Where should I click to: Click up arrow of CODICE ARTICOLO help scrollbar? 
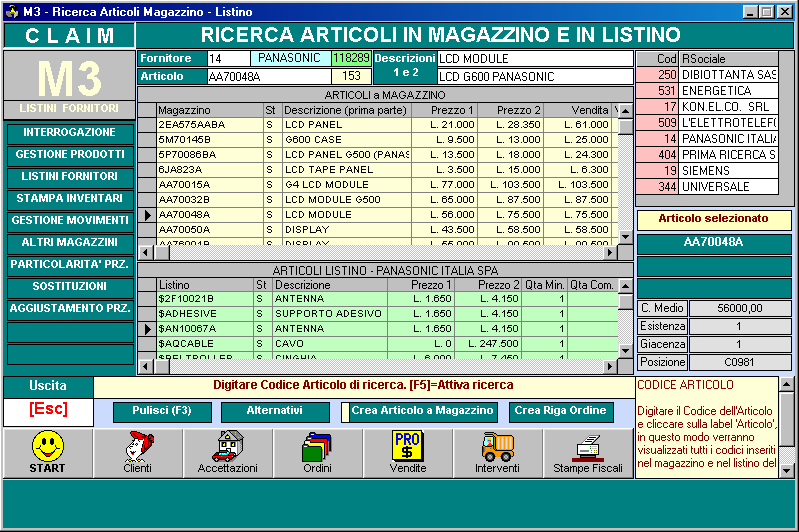pyautogui.click(x=786, y=384)
